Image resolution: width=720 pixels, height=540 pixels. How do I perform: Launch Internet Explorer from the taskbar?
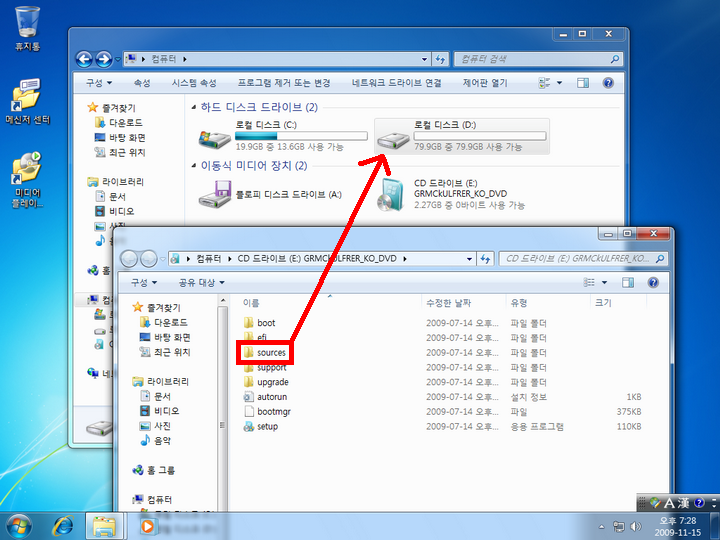[63, 526]
